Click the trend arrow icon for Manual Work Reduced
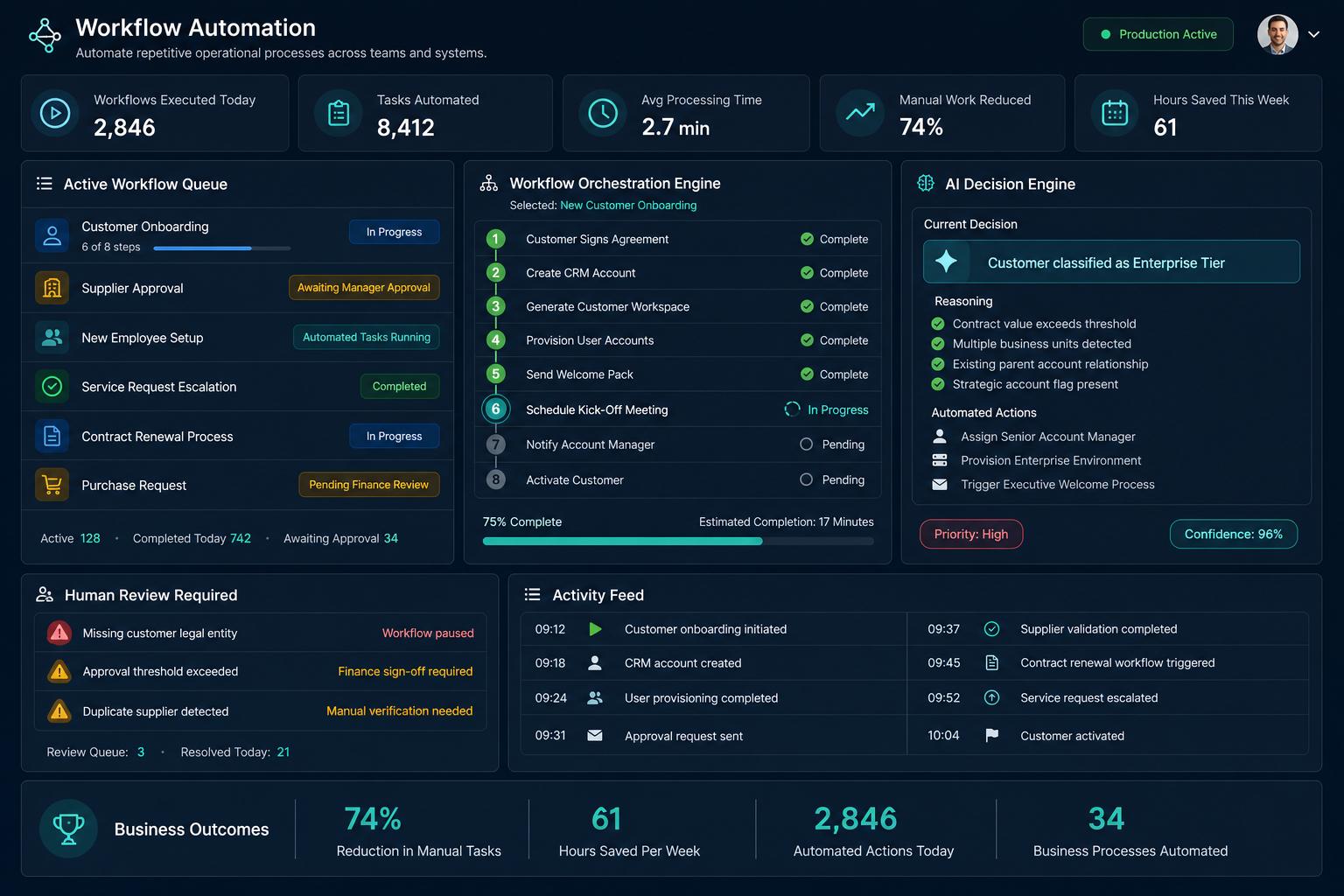The height and width of the screenshot is (896, 1344). [860, 112]
